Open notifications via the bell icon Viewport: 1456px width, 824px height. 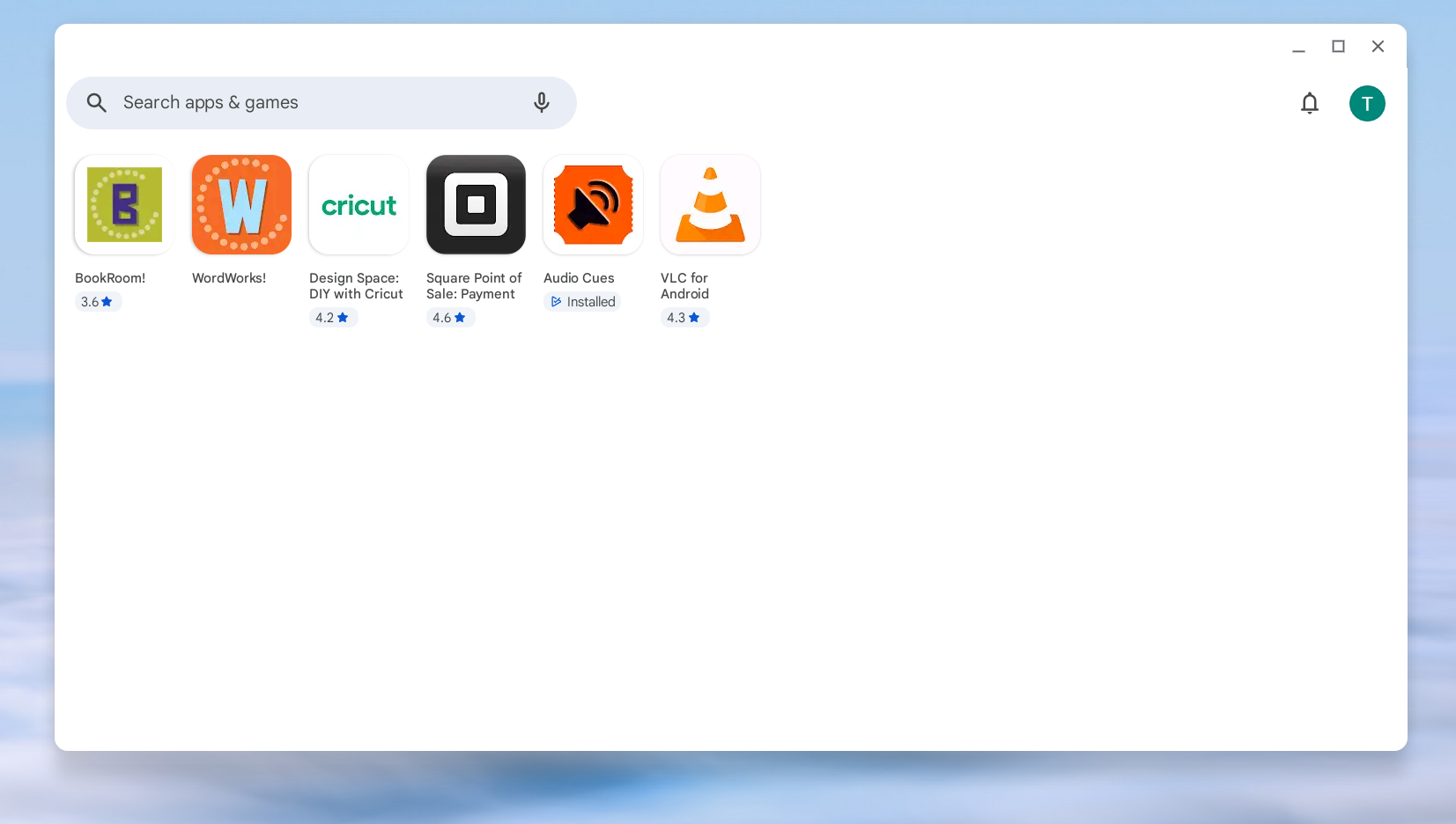pos(1309,104)
